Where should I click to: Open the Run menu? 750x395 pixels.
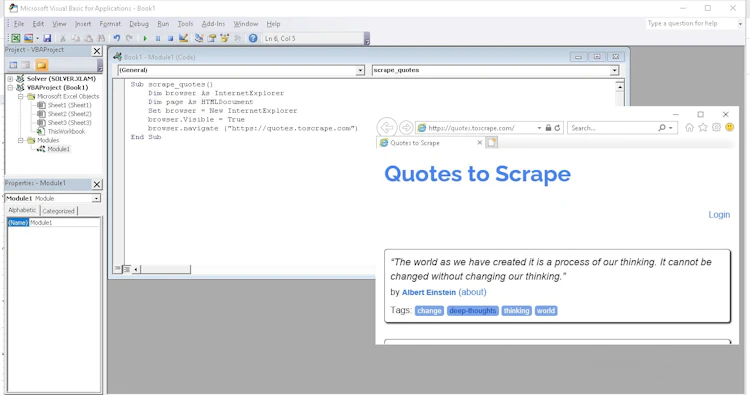click(x=163, y=24)
